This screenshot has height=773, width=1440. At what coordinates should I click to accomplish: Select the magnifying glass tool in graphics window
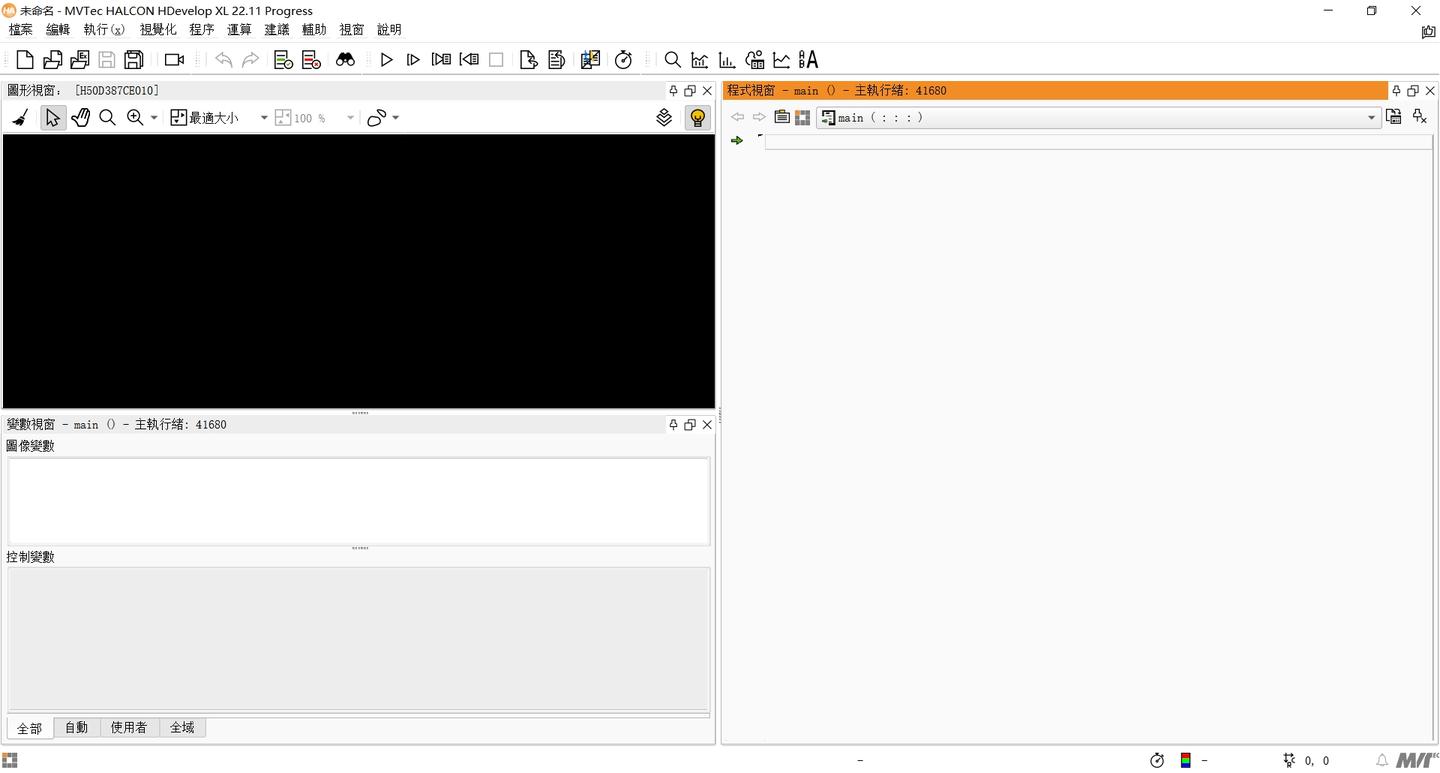click(107, 118)
